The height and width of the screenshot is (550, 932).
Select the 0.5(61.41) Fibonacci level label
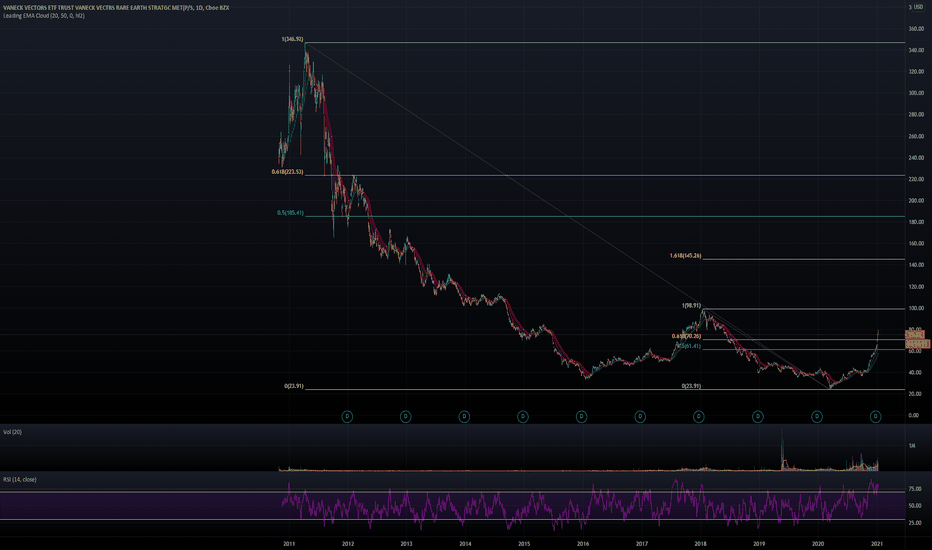pyautogui.click(x=689, y=346)
